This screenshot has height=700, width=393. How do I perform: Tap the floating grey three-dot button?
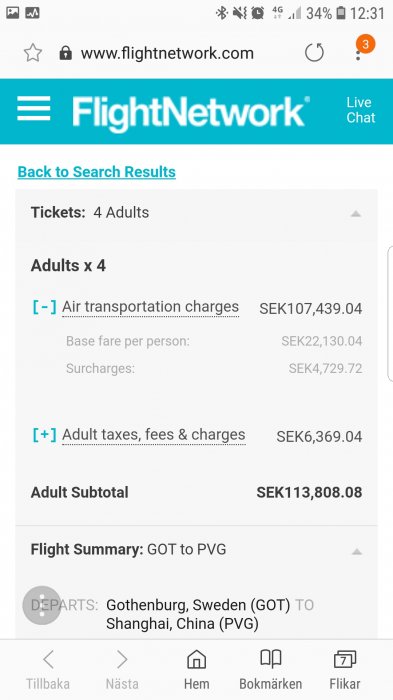click(x=42, y=605)
